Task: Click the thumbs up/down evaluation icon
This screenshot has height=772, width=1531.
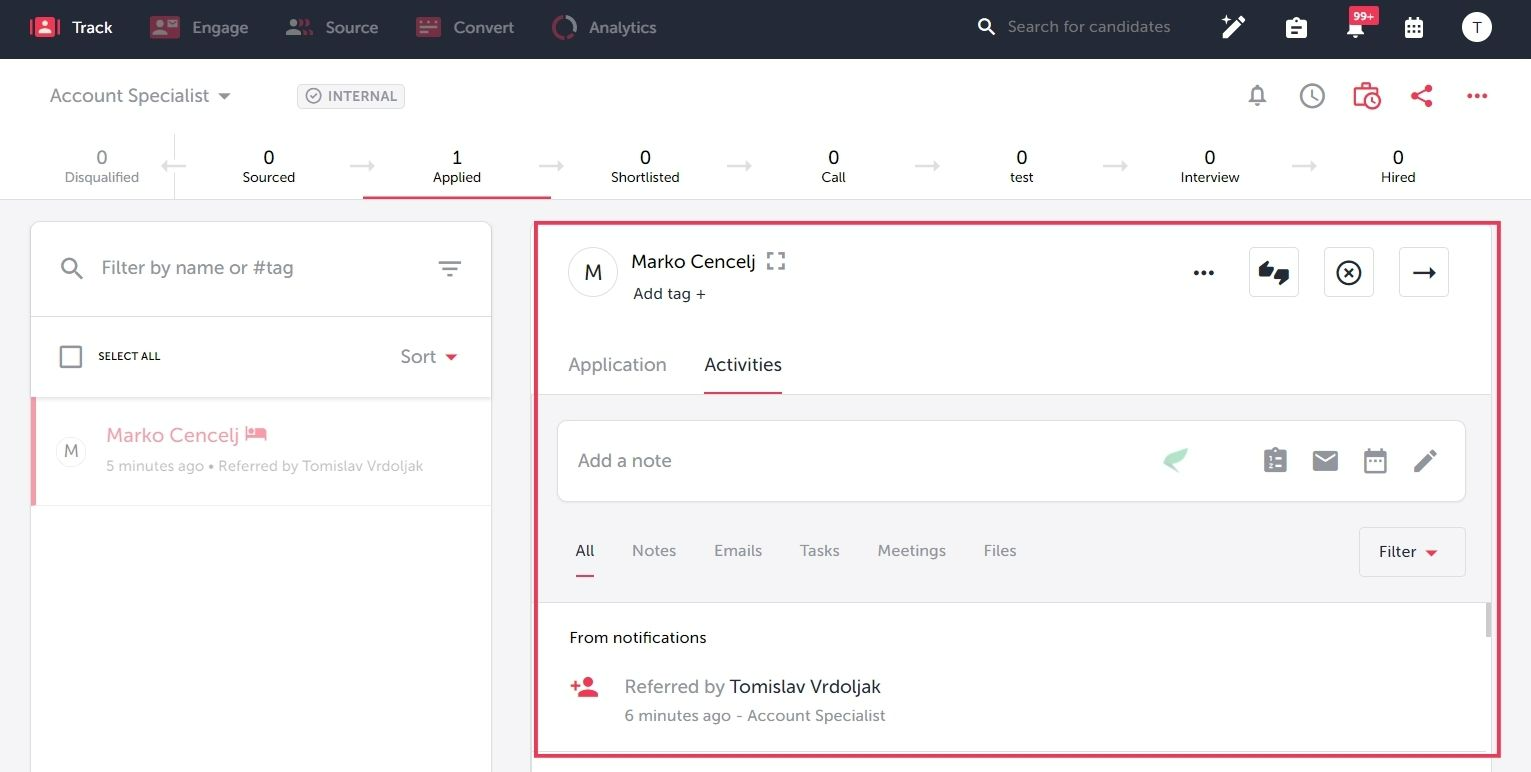Action: 1273,271
